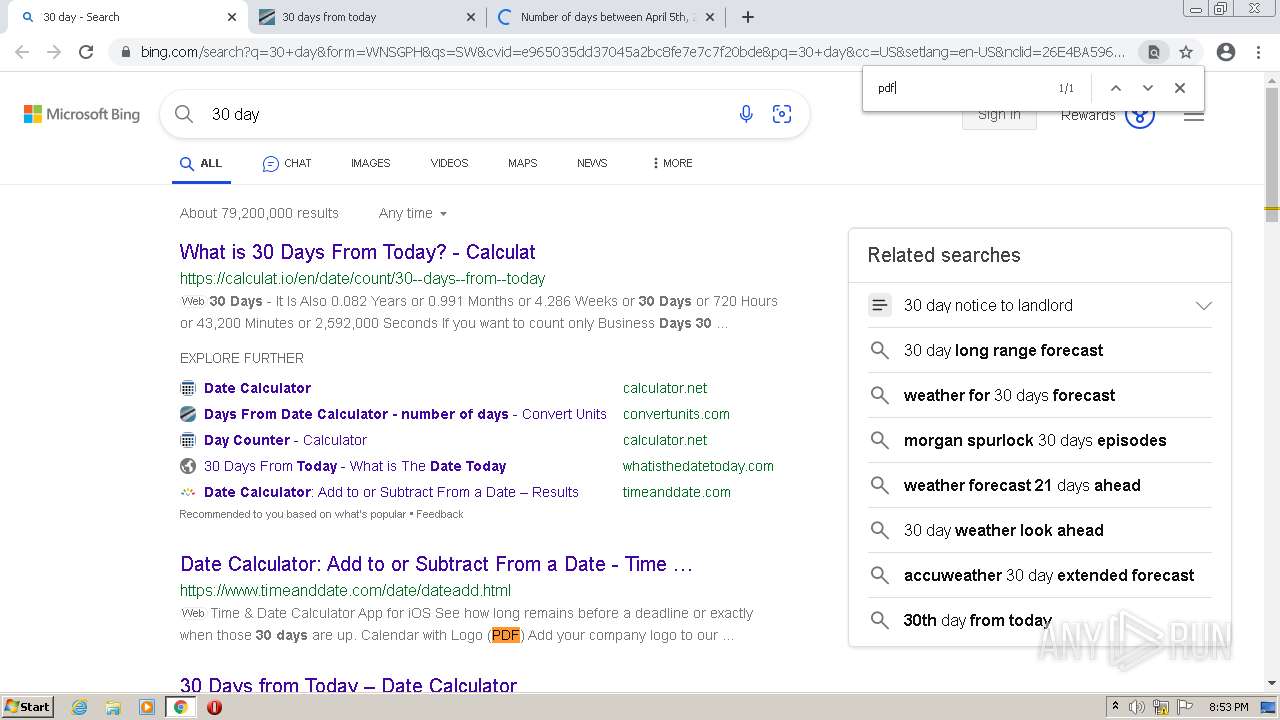Show hidden tray icons arrow
Image resolution: width=1280 pixels, height=720 pixels.
(1115, 707)
